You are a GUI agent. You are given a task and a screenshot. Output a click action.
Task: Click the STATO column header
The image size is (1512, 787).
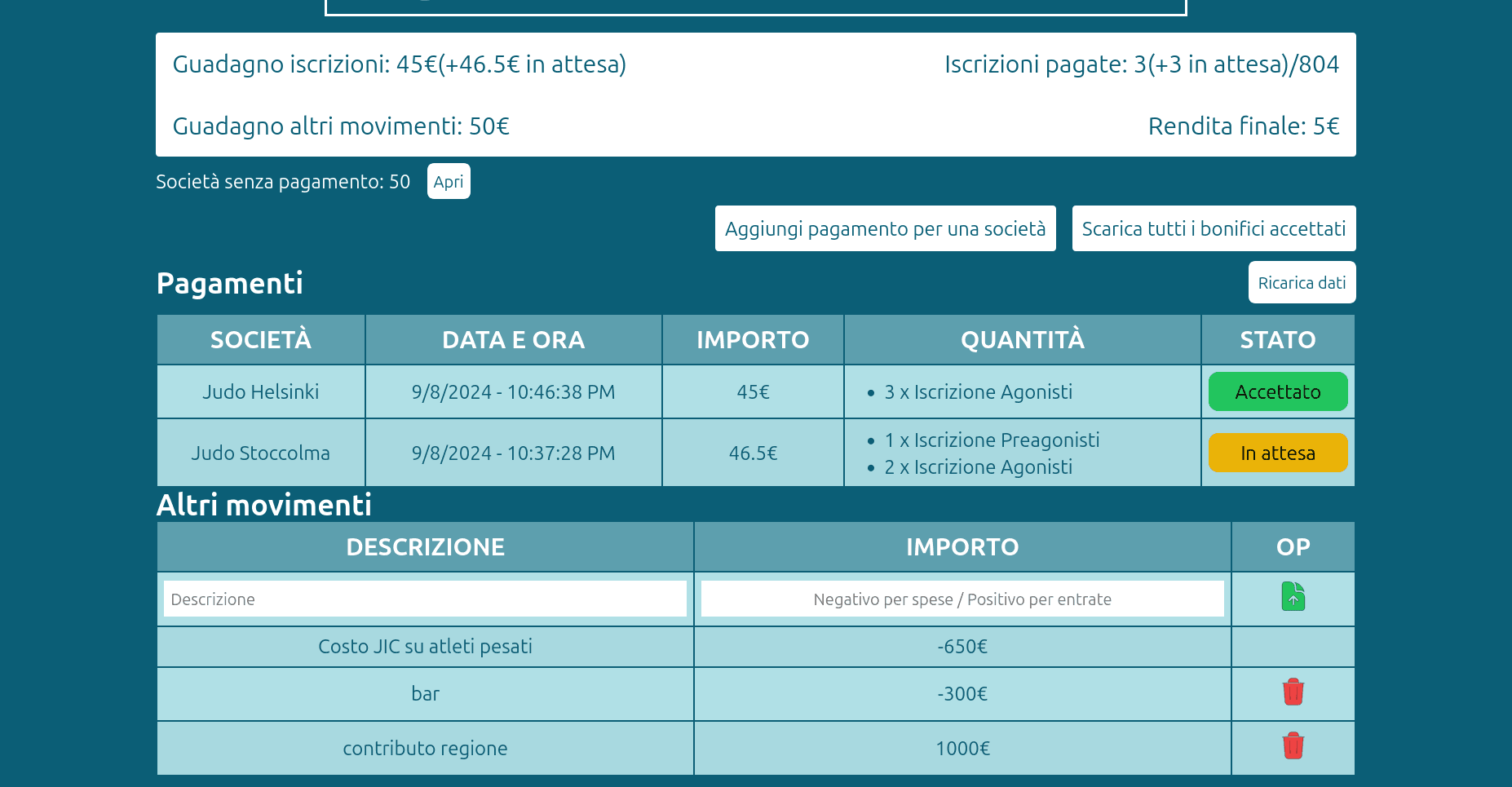(x=1277, y=340)
